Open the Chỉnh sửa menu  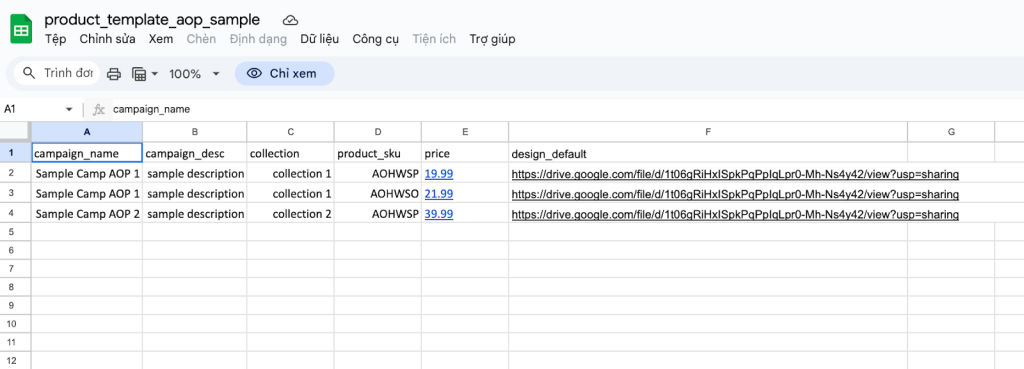pyautogui.click(x=108, y=39)
